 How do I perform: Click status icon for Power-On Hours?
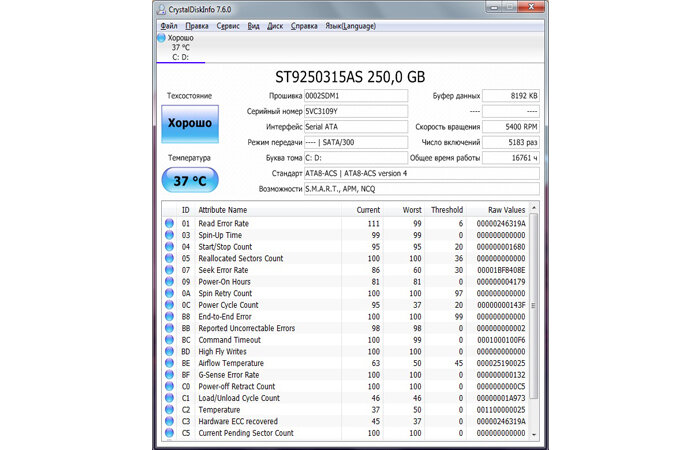[x=169, y=281]
